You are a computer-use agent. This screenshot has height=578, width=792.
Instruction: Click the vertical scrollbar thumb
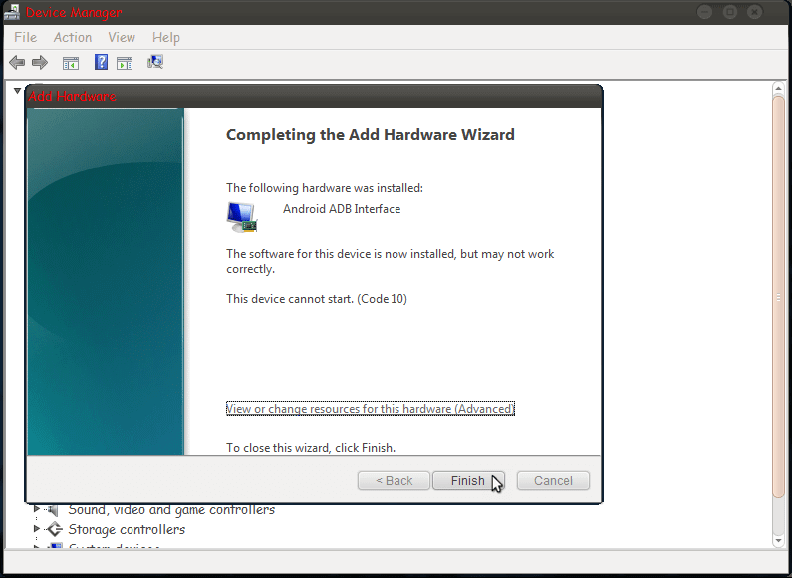point(778,298)
